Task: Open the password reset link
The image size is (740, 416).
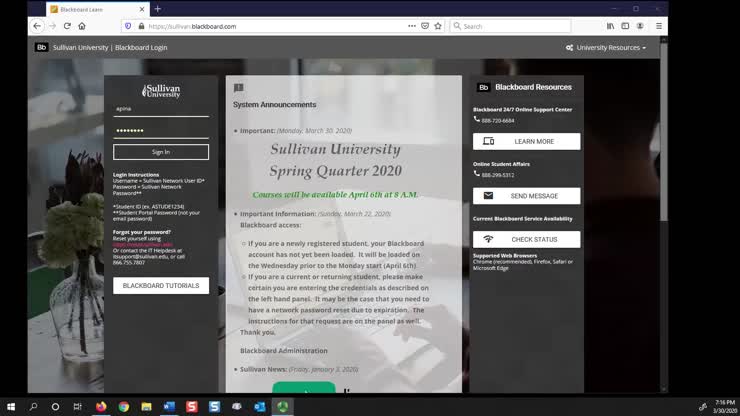Action: (143, 245)
